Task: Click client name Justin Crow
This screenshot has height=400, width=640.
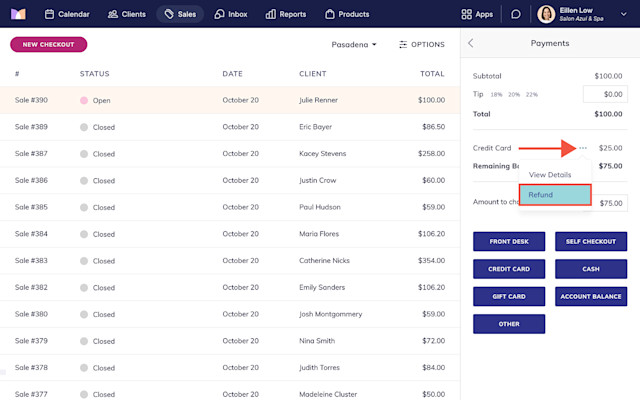Action: click(318, 180)
